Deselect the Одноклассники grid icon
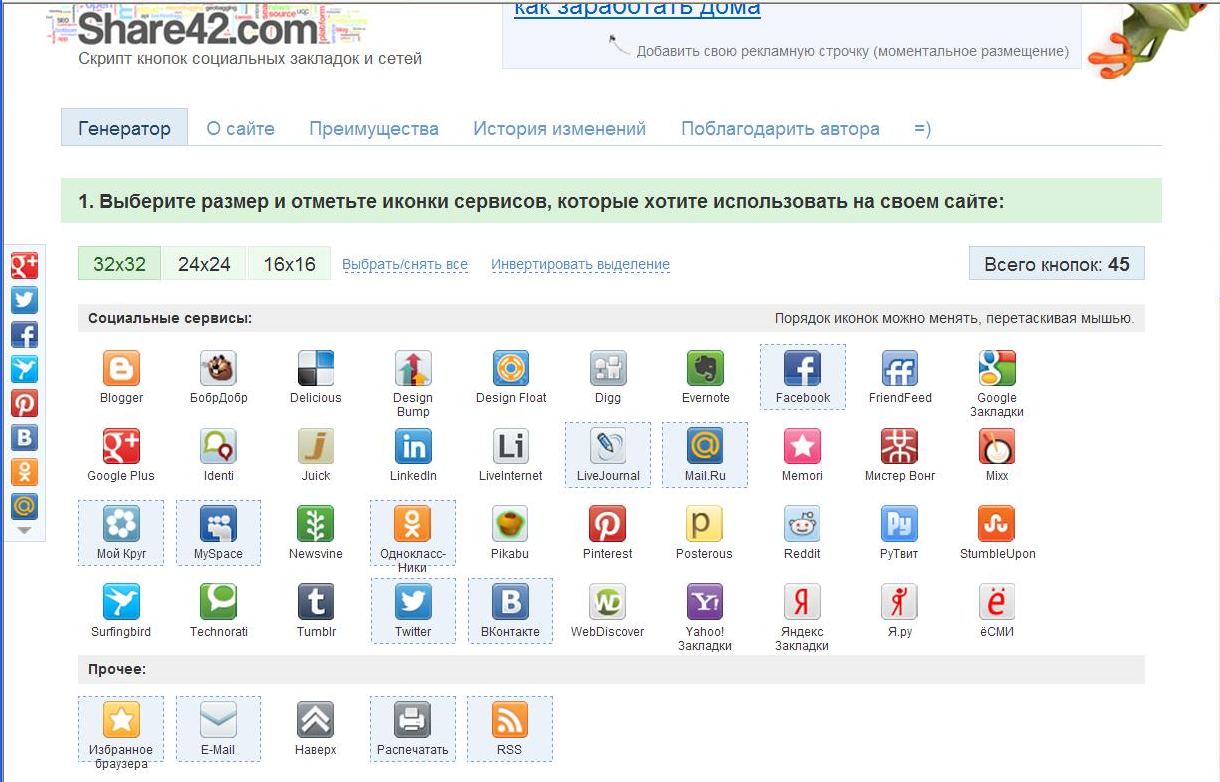The height and width of the screenshot is (782, 1220). coord(413,524)
